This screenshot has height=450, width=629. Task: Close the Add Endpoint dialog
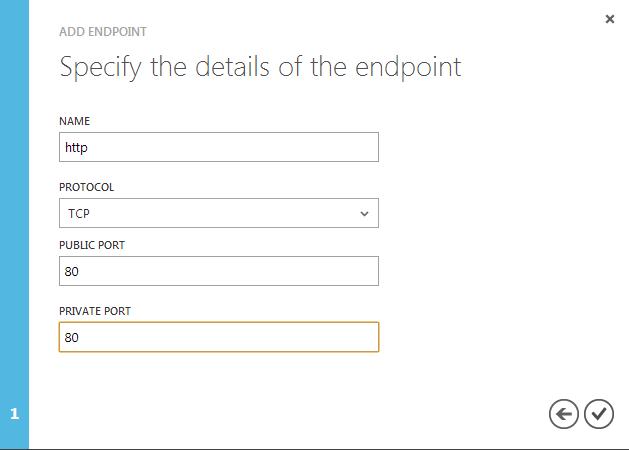click(x=610, y=19)
